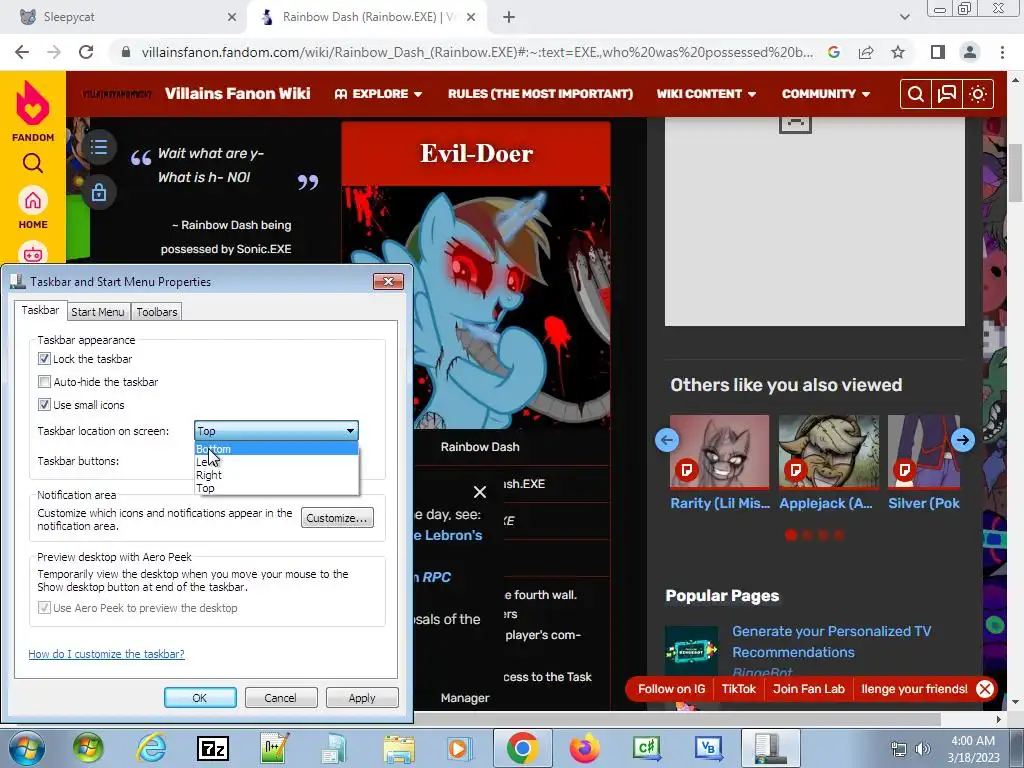Viewport: 1024px width, 768px height.
Task: Expand the Community menu
Action: pyautogui.click(x=825, y=94)
